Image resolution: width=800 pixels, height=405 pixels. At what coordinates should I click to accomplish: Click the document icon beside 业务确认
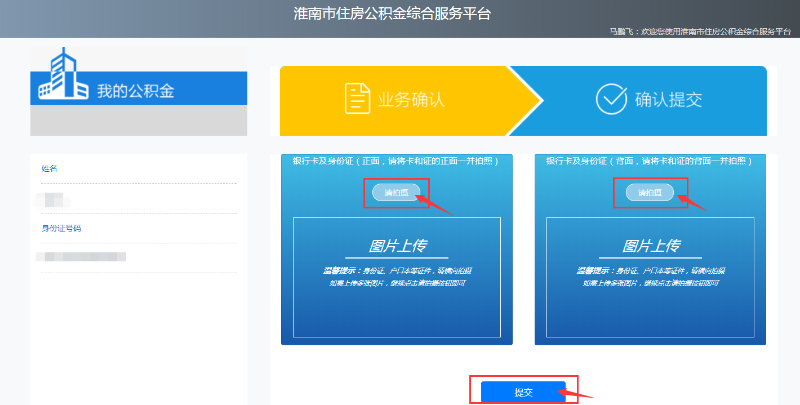357,99
